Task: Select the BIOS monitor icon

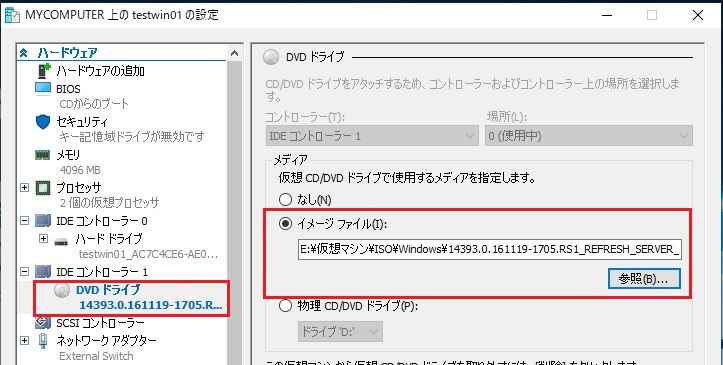Action: point(43,88)
